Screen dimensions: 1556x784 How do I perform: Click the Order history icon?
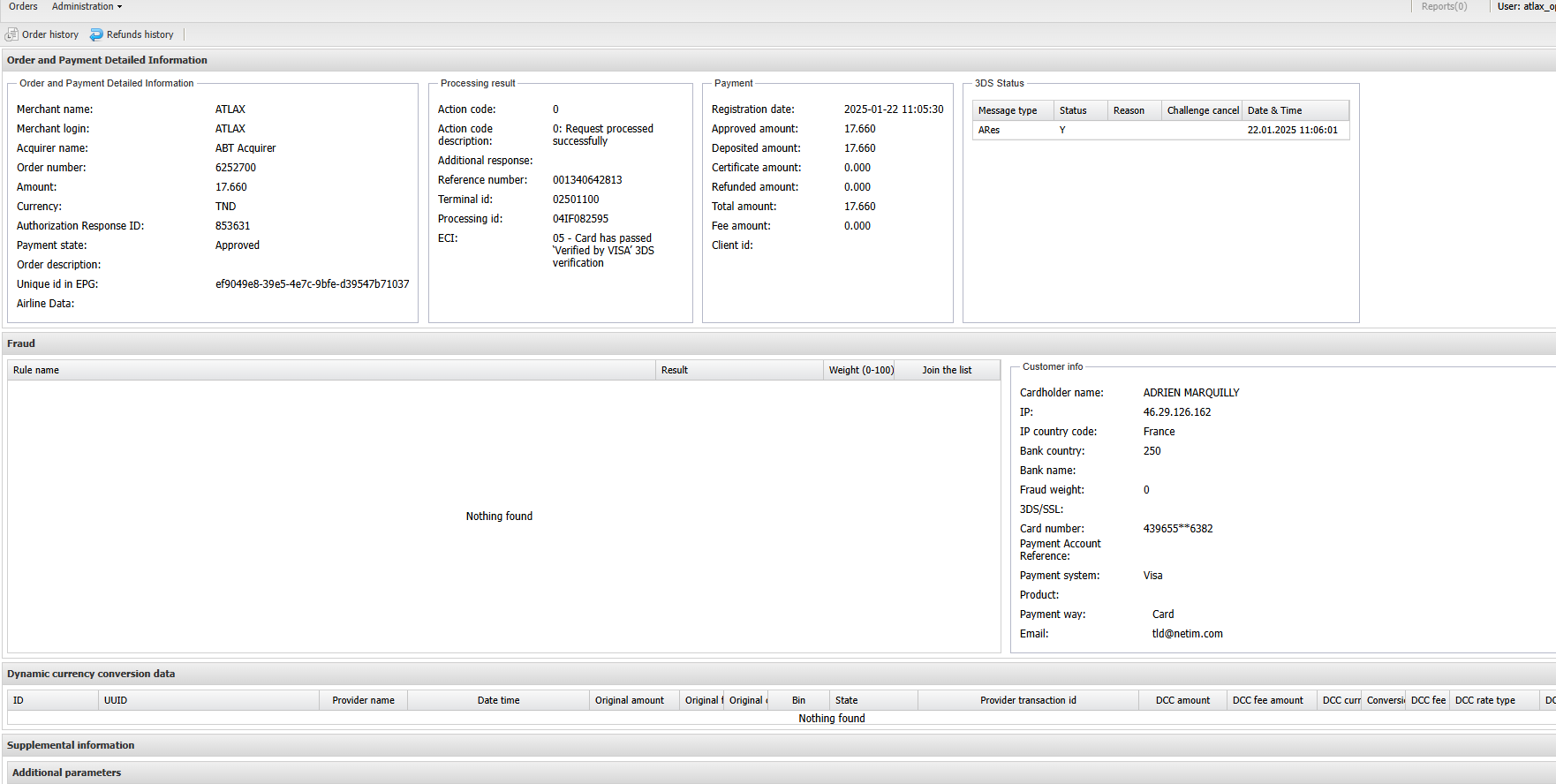(11, 34)
